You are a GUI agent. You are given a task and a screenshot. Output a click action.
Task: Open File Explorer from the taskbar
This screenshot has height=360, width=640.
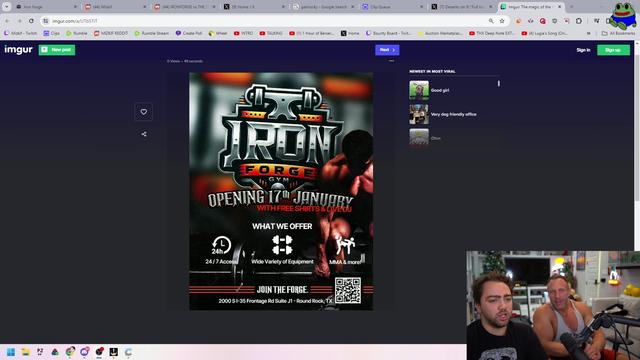point(25,352)
